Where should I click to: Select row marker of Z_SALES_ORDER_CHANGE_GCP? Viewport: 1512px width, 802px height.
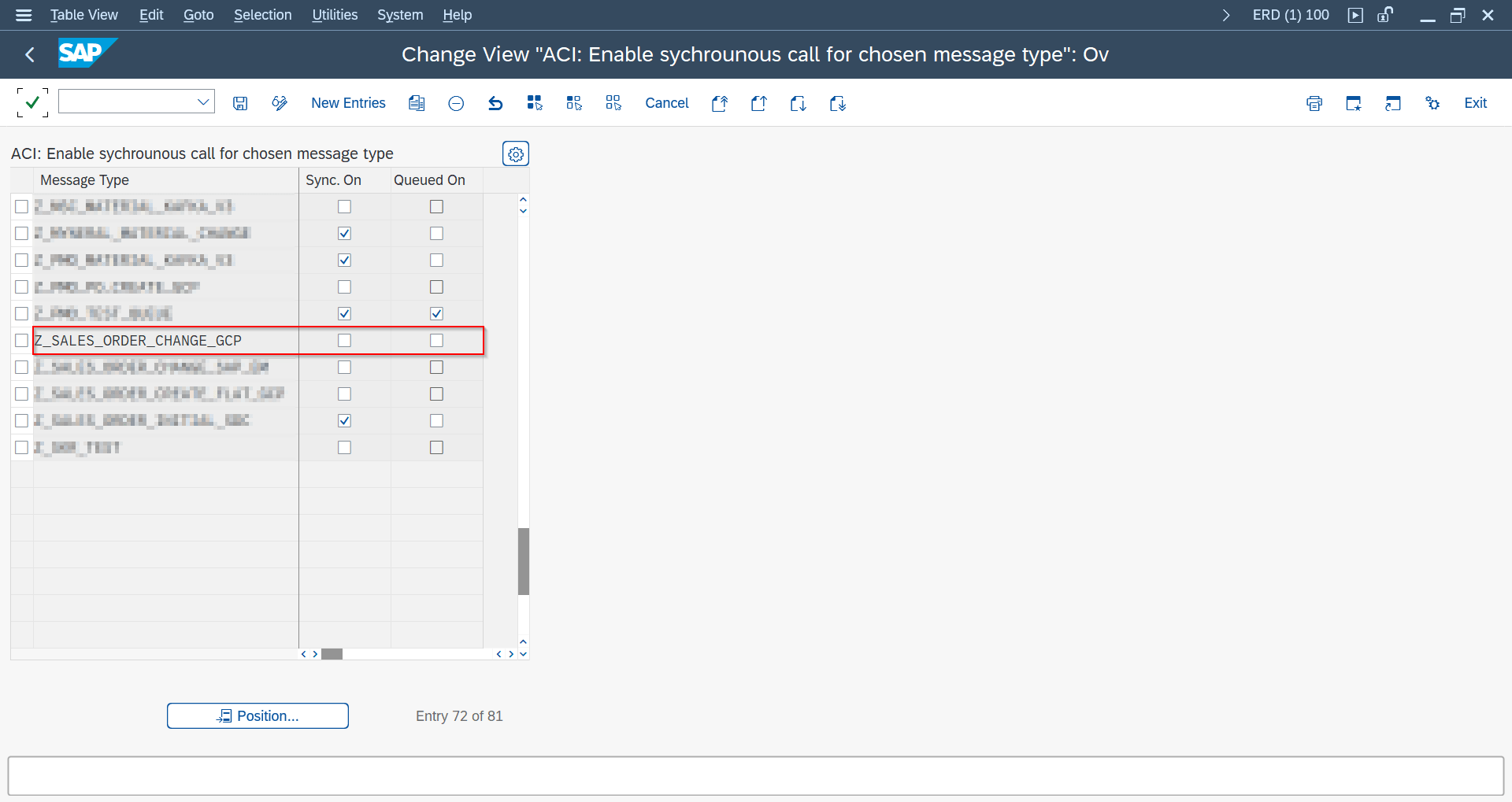pyautogui.click(x=21, y=340)
